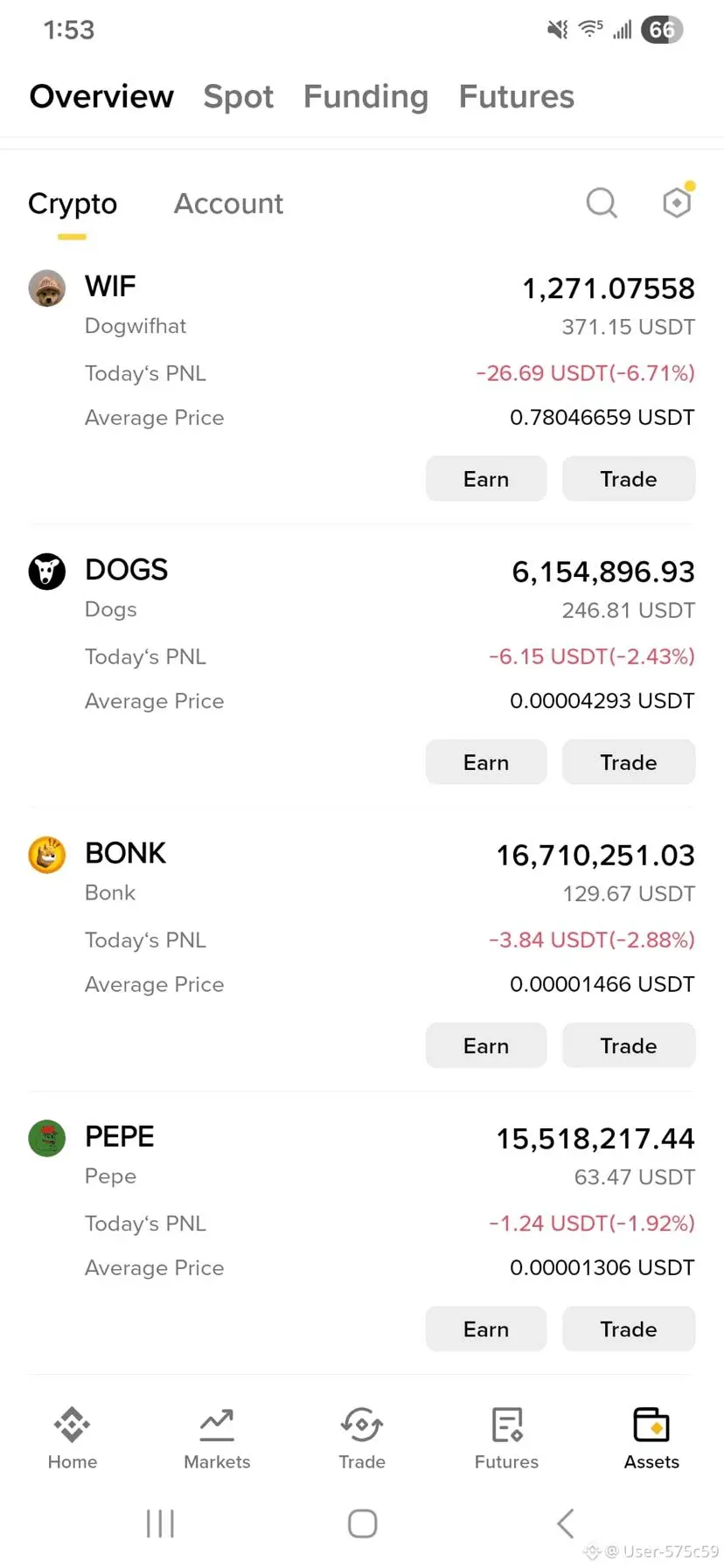The width and height of the screenshot is (724, 1568).
Task: Open the DOGS balance amount 6,154,896.93
Action: (602, 572)
